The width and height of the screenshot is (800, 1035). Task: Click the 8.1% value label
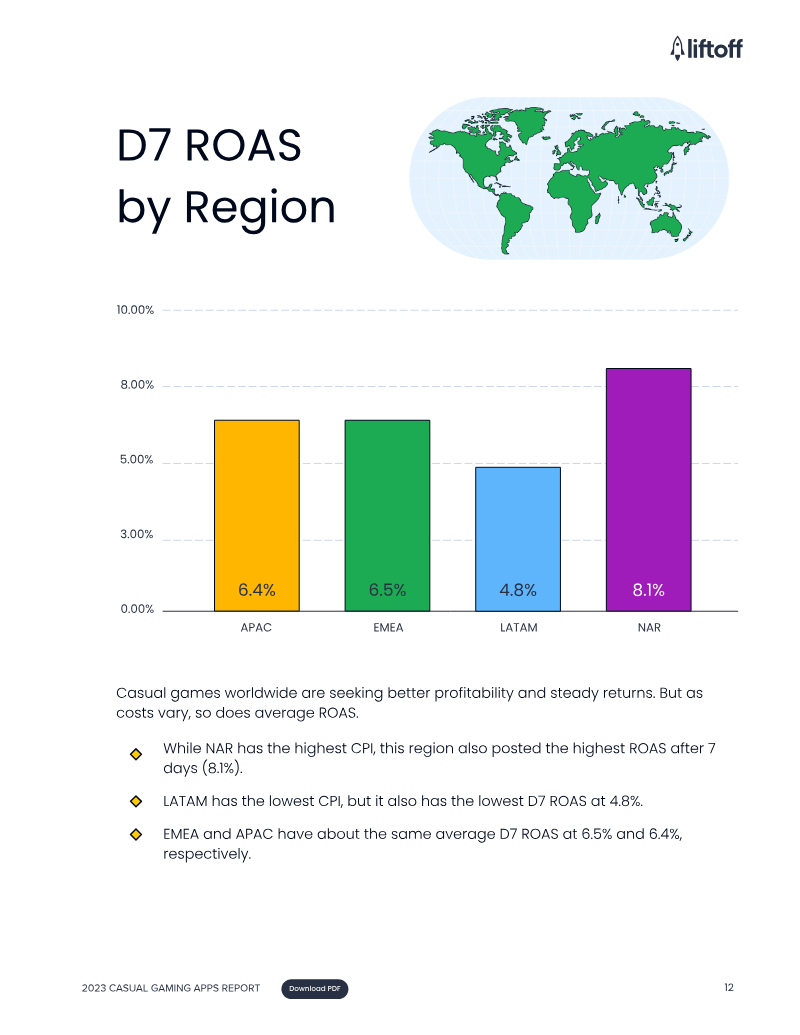tap(649, 589)
